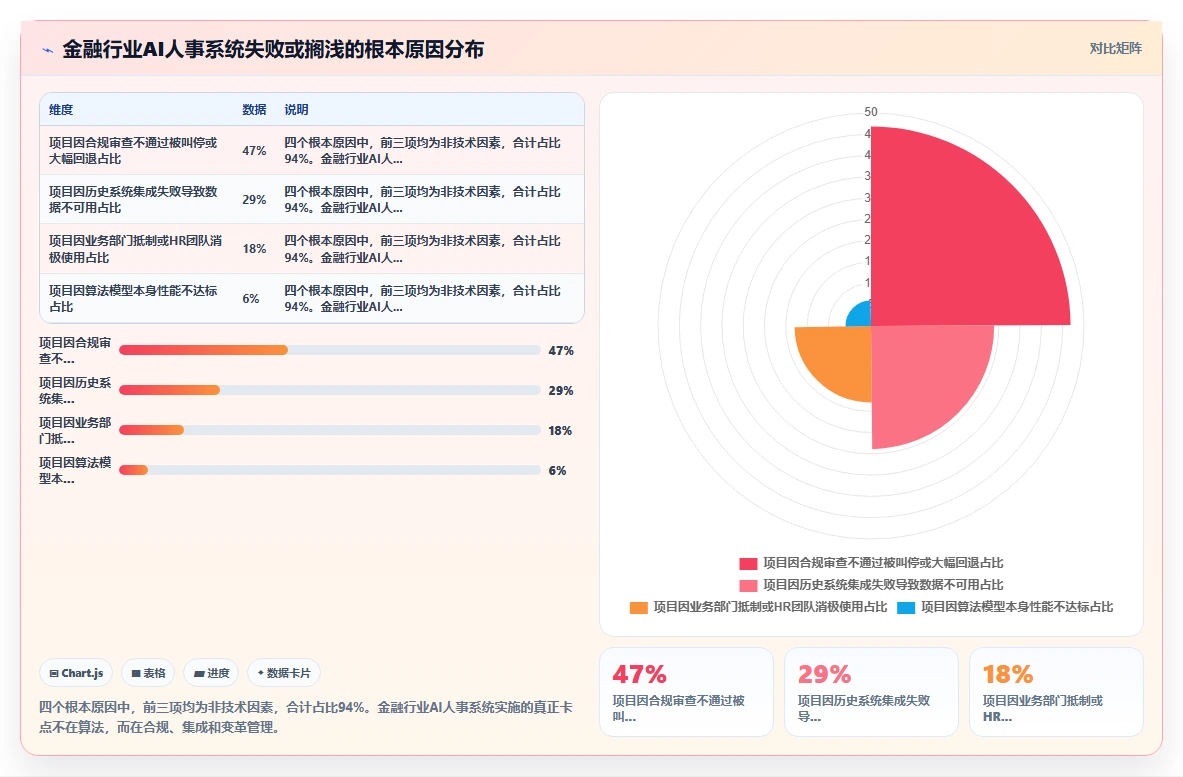Click the Chart.js tag chip

click(x=76, y=673)
